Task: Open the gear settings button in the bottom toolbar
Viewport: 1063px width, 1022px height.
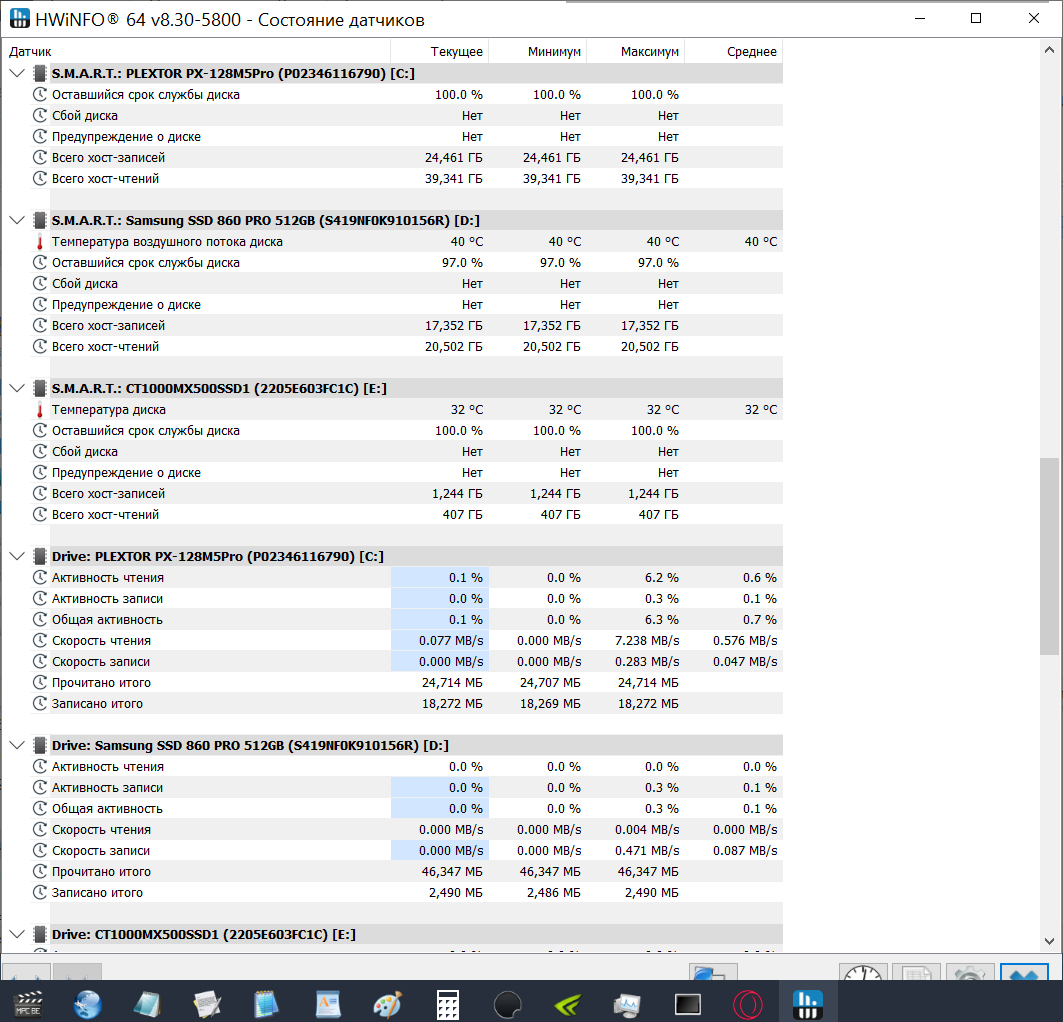Action: (x=970, y=972)
